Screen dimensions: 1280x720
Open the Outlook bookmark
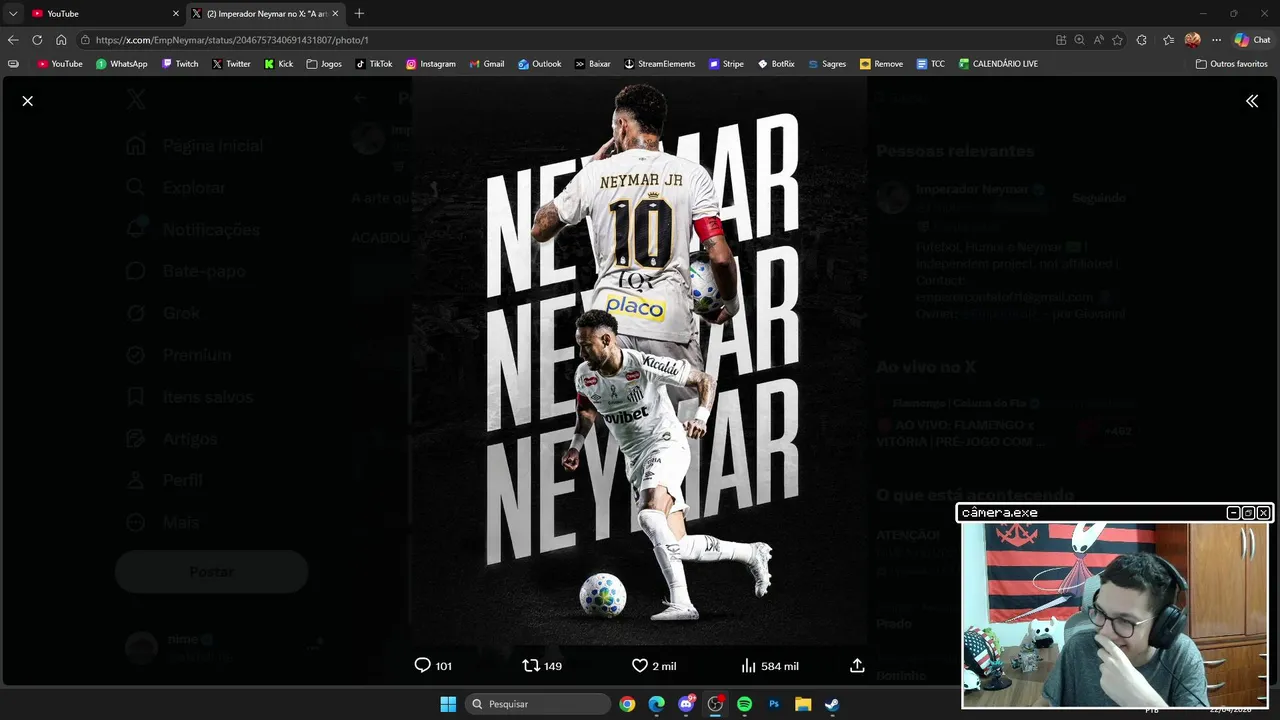point(540,63)
